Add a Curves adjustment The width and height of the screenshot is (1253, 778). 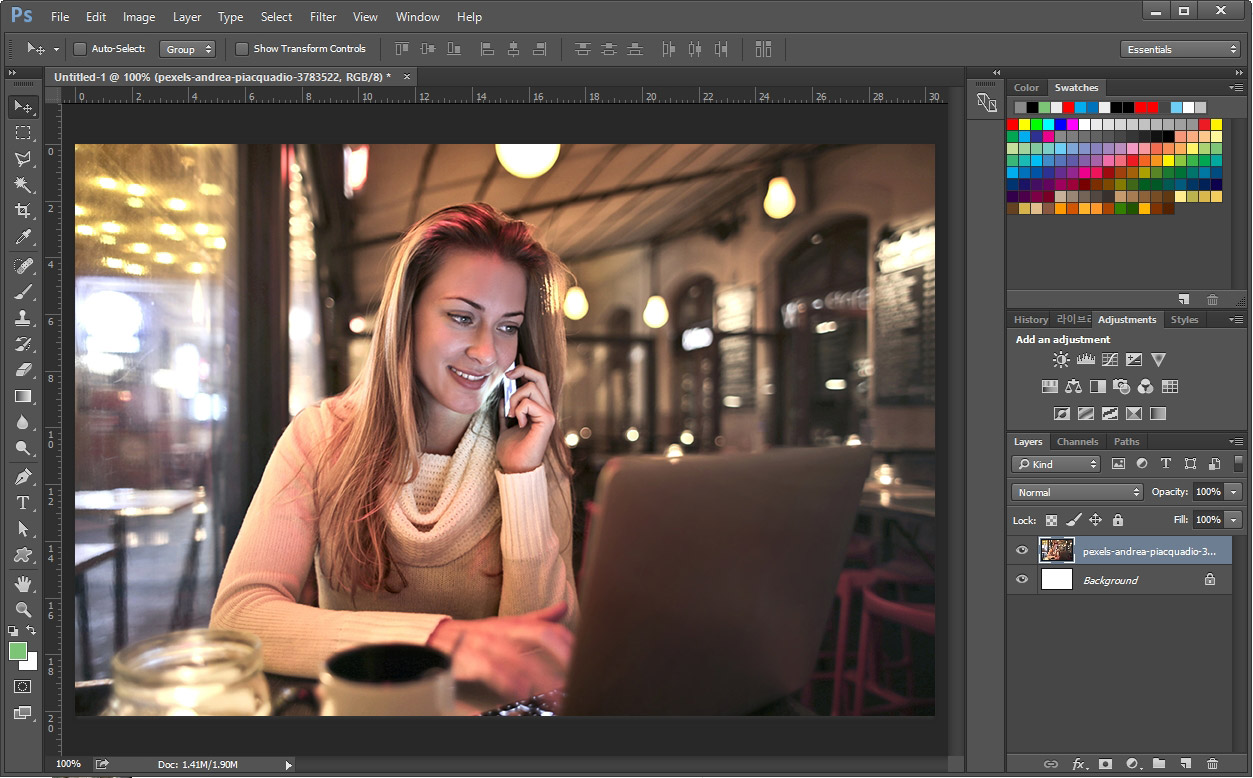tap(1110, 360)
